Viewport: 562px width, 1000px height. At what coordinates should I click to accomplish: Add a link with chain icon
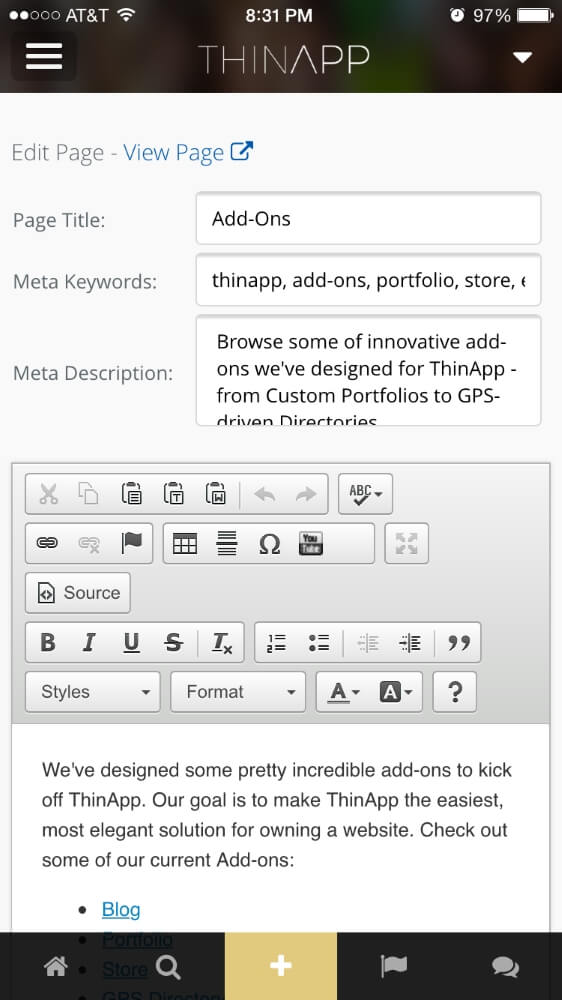pos(47,543)
